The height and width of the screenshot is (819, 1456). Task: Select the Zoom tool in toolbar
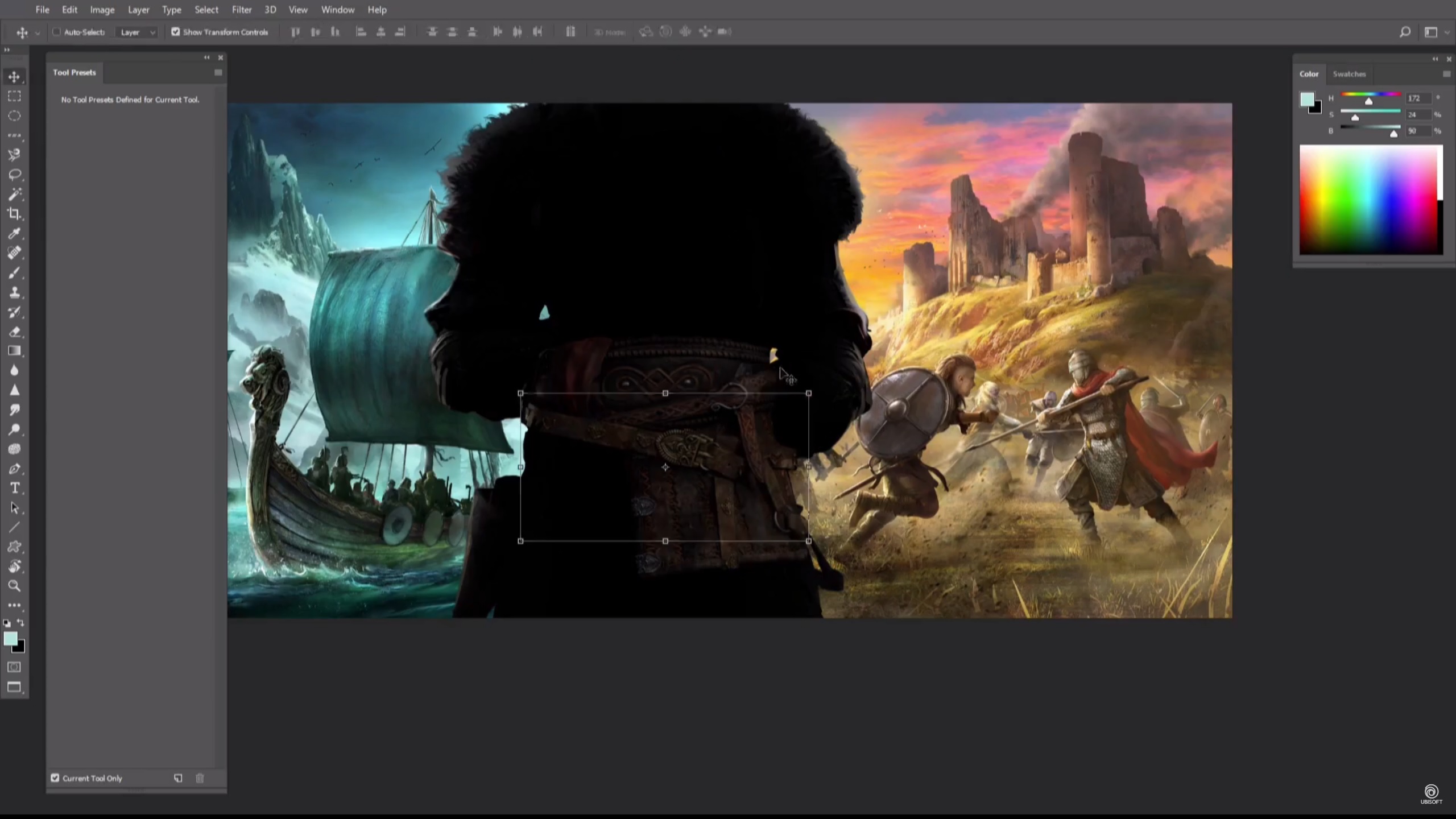(x=14, y=585)
